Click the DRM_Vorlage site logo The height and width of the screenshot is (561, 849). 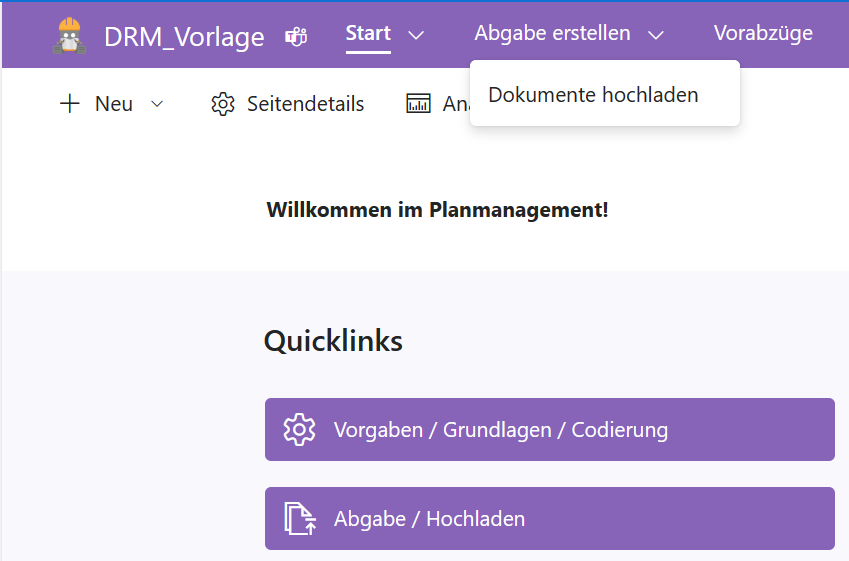[x=70, y=36]
